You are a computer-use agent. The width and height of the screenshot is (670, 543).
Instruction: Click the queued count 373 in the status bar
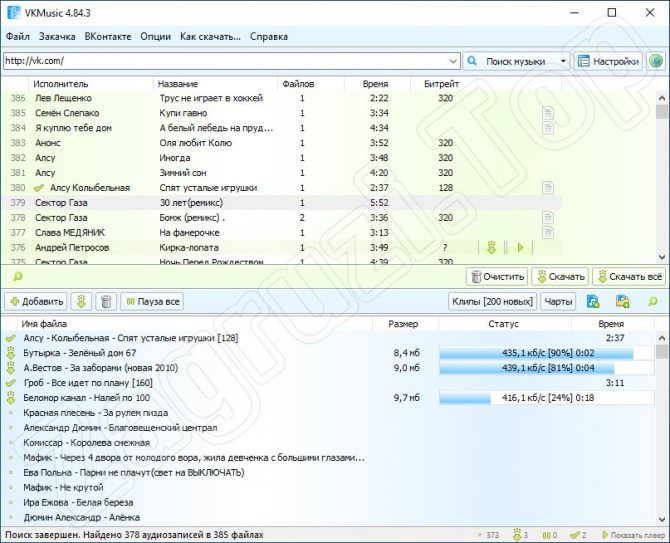click(492, 535)
